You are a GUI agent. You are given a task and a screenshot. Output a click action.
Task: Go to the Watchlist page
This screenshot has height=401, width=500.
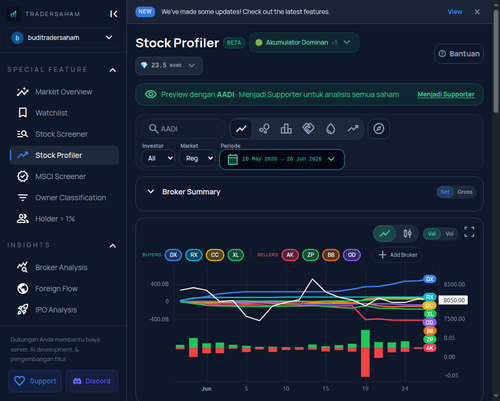point(63,113)
